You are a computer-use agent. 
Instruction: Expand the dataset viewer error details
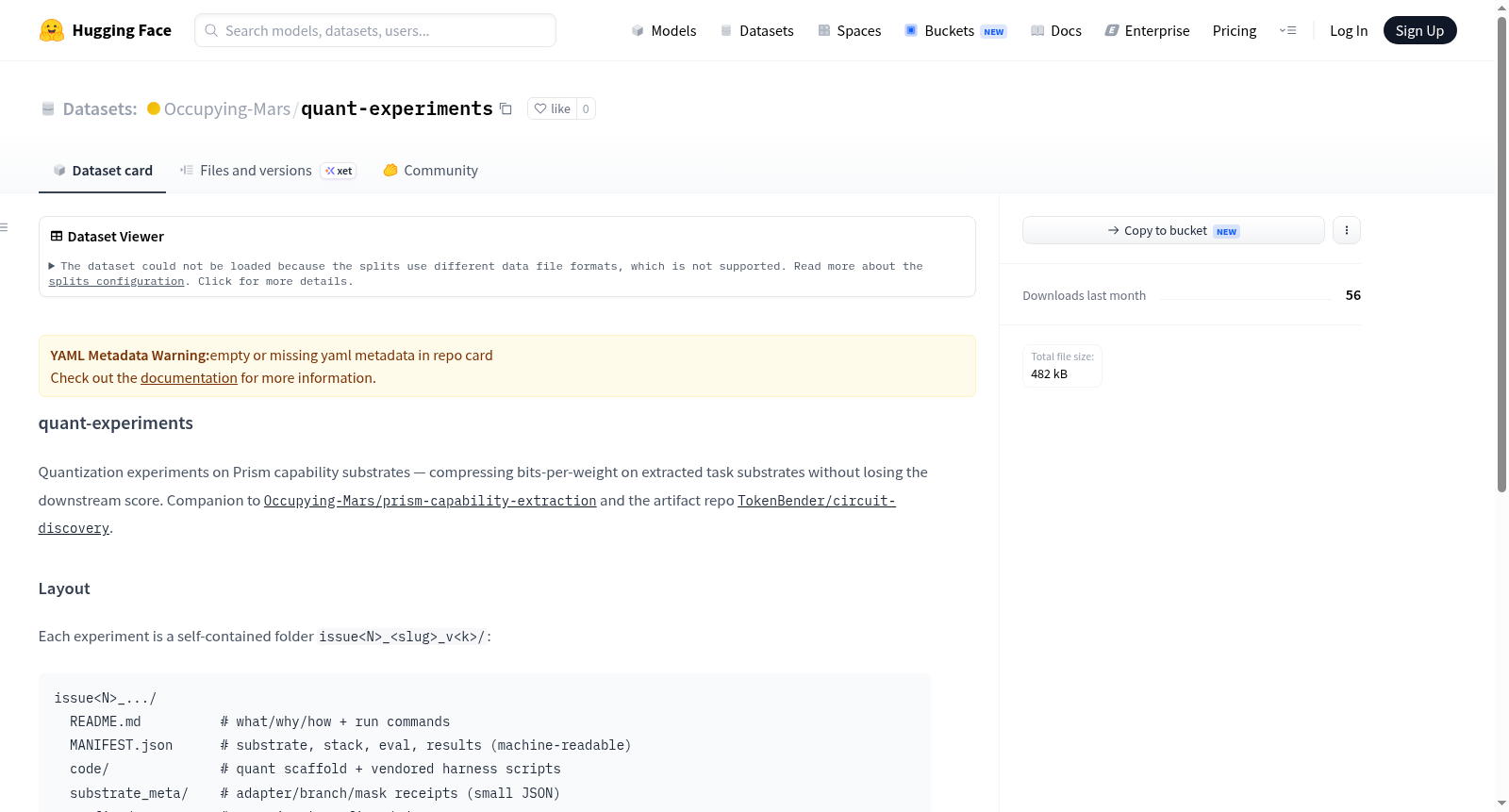coord(52,266)
